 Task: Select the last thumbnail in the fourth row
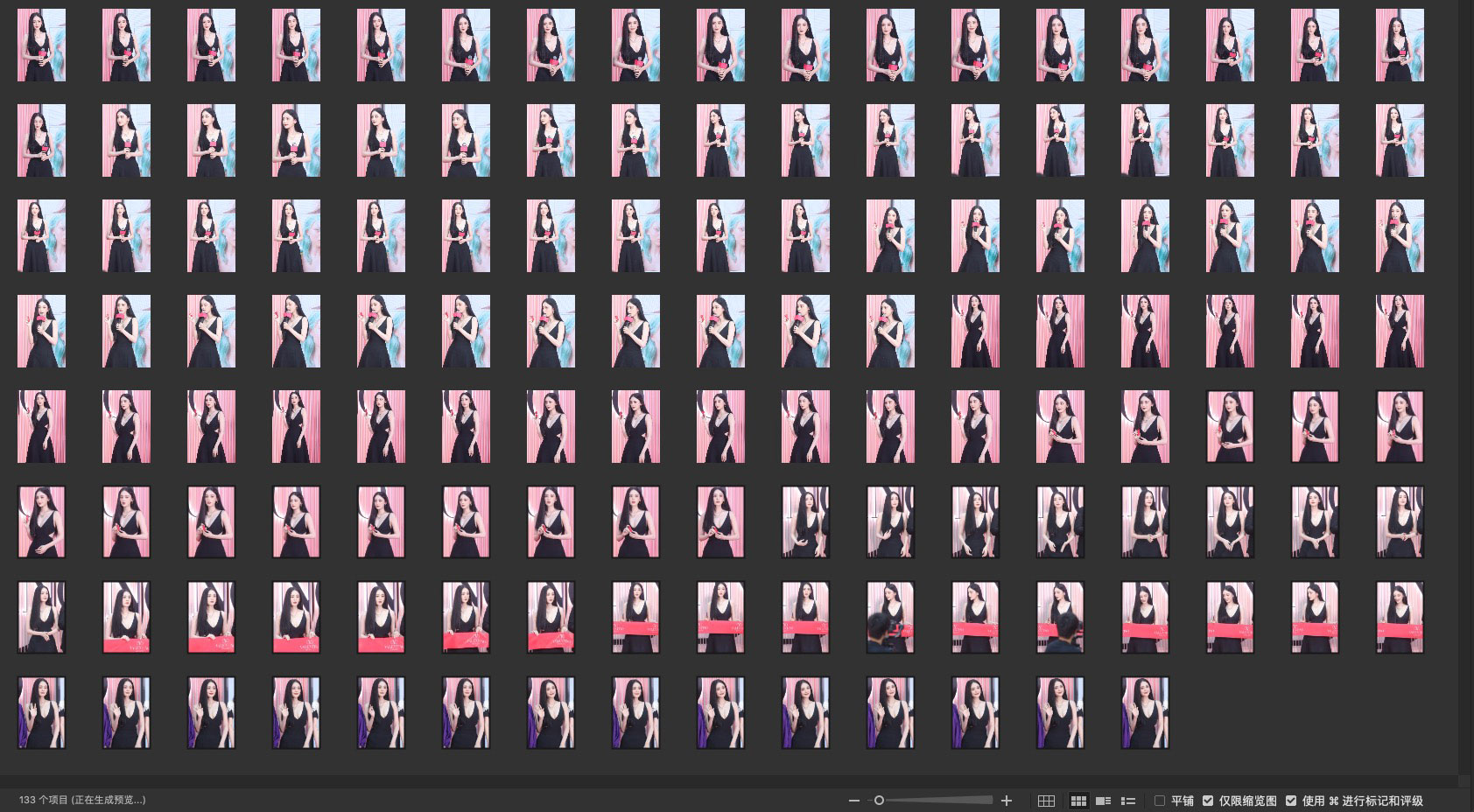[1399, 332]
